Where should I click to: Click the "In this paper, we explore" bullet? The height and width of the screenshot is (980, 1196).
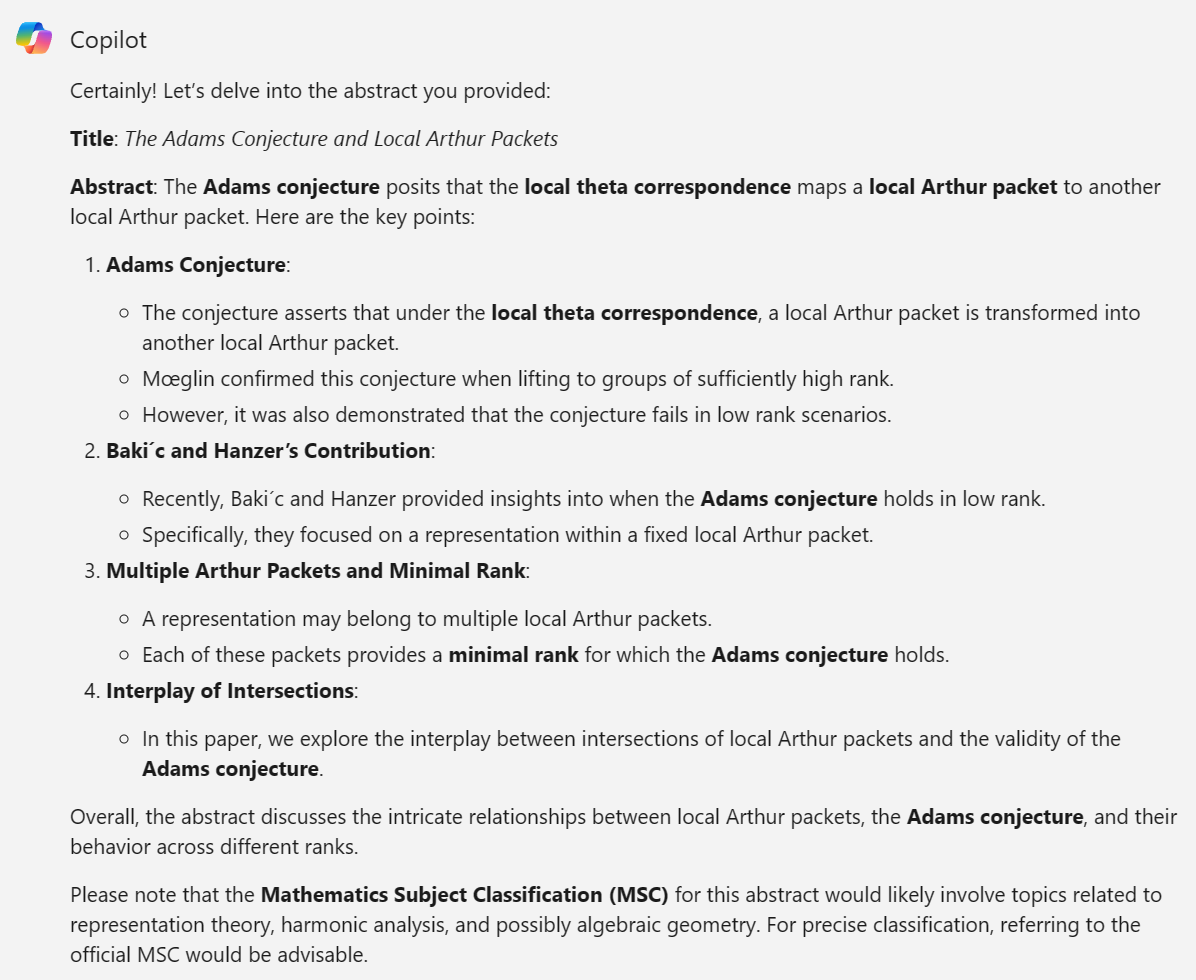pos(630,739)
